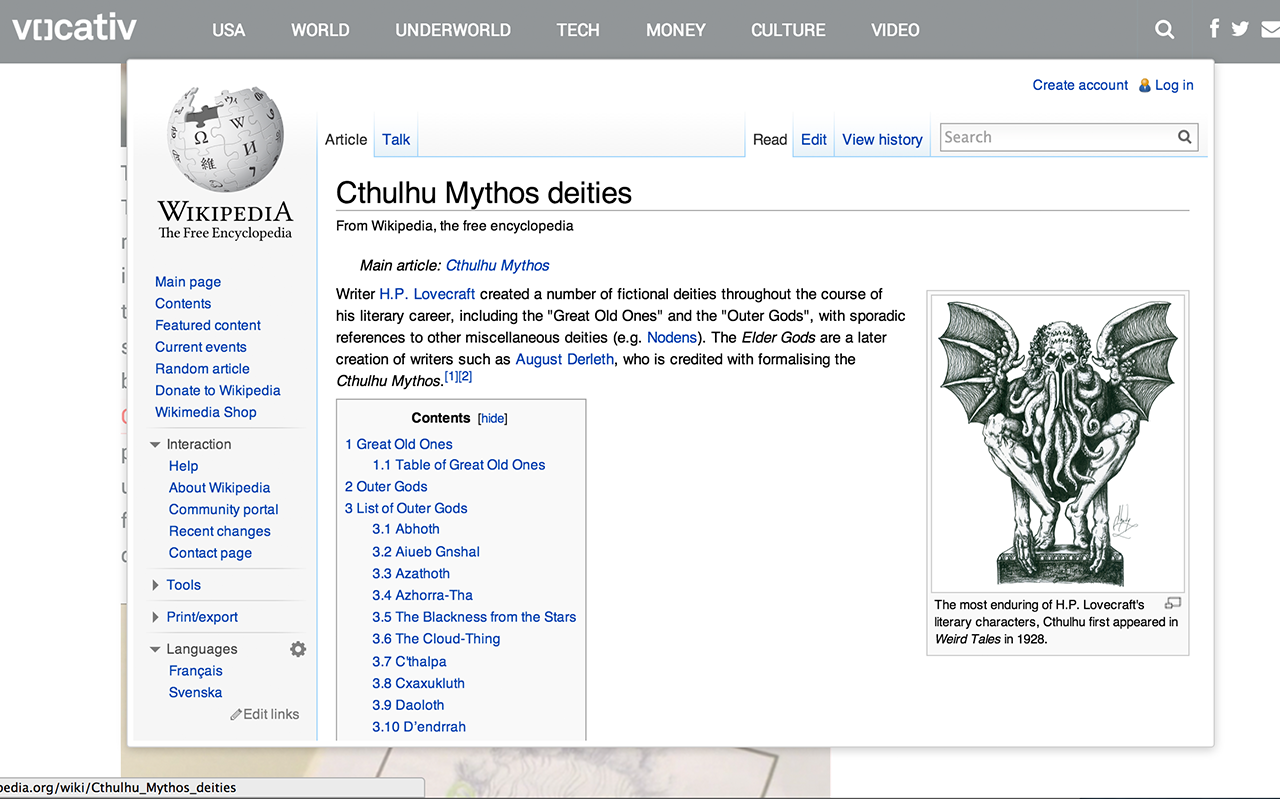Collapse the Interaction sidebar section
The height and width of the screenshot is (800, 1280).
tap(155, 445)
